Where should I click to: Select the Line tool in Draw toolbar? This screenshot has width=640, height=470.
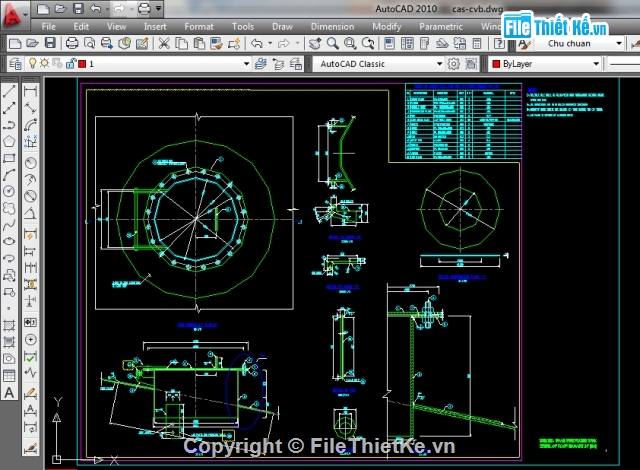coord(9,91)
